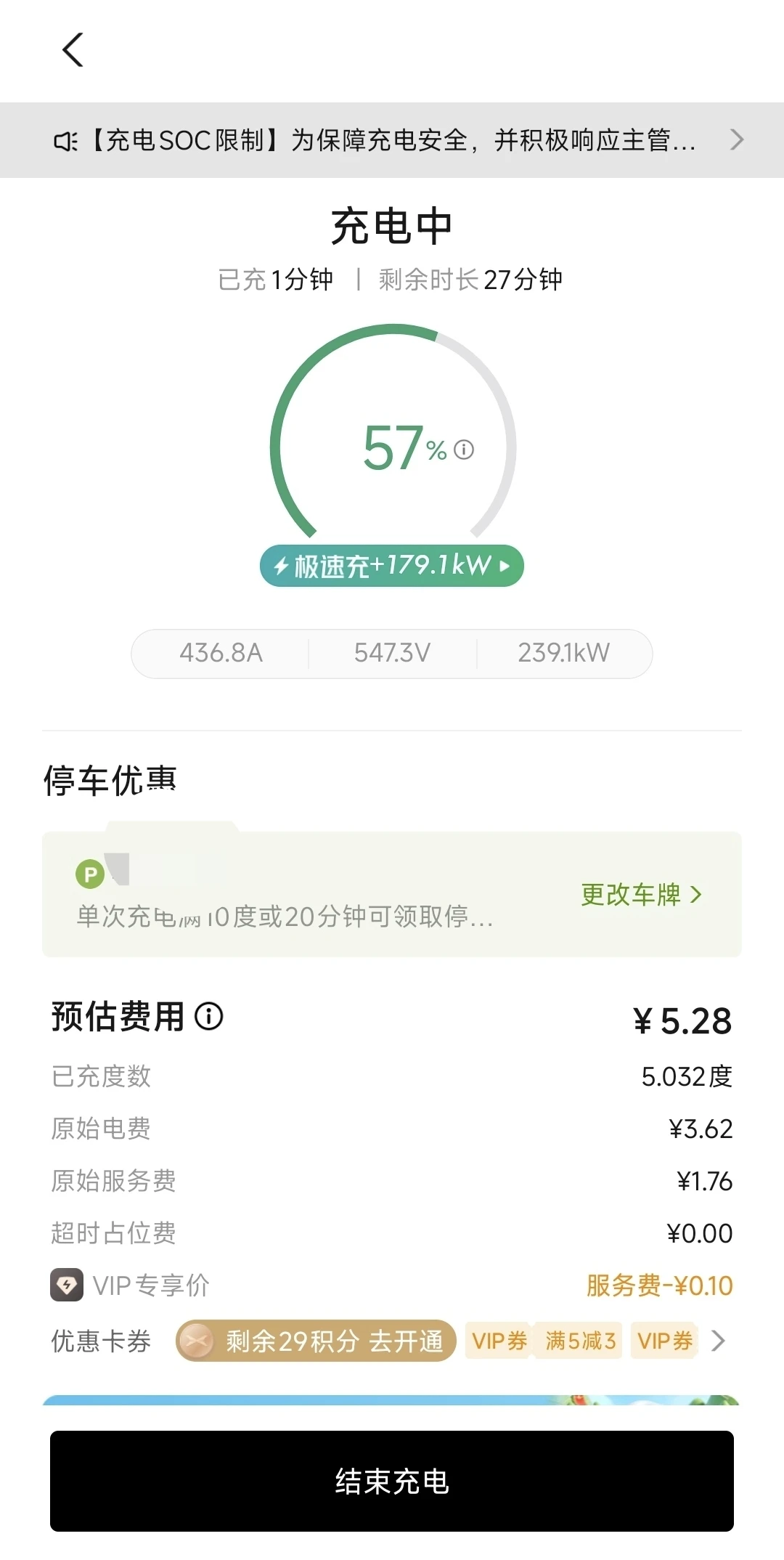Tap the first VIP券 coupon tag
Viewport: 784px width, 1560px height.
[x=499, y=1341]
